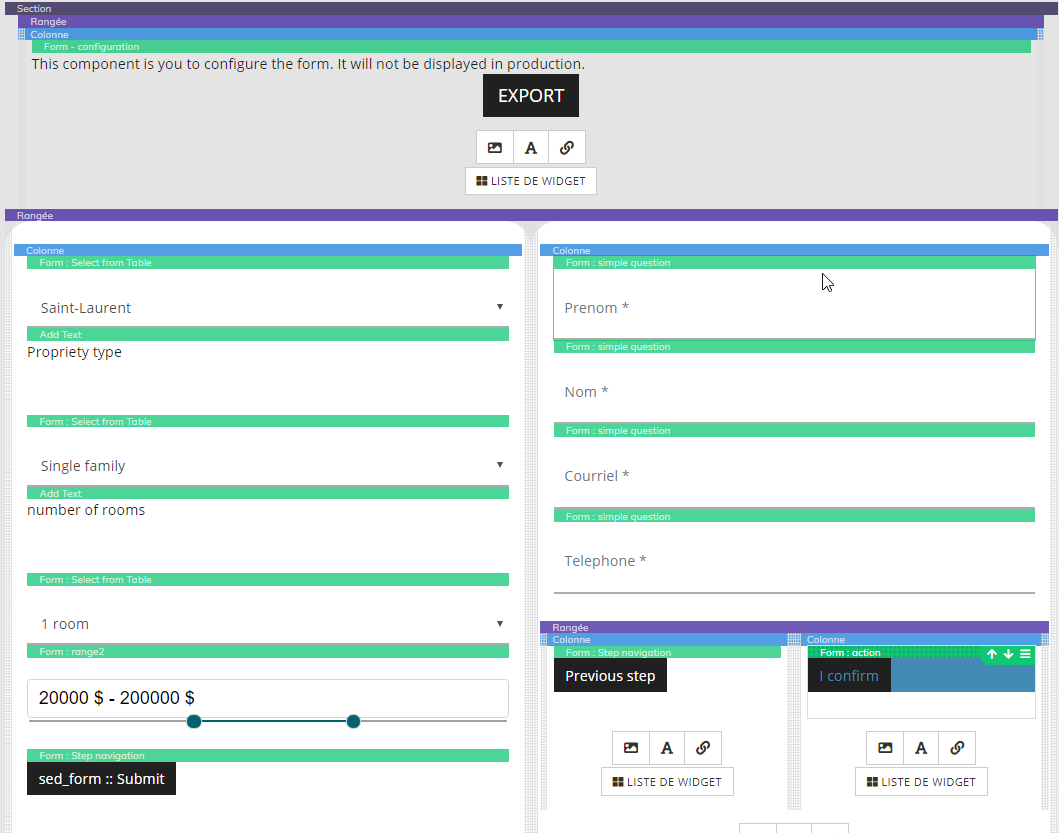Insert link below Previous step column
1059x833 pixels.
click(703, 748)
